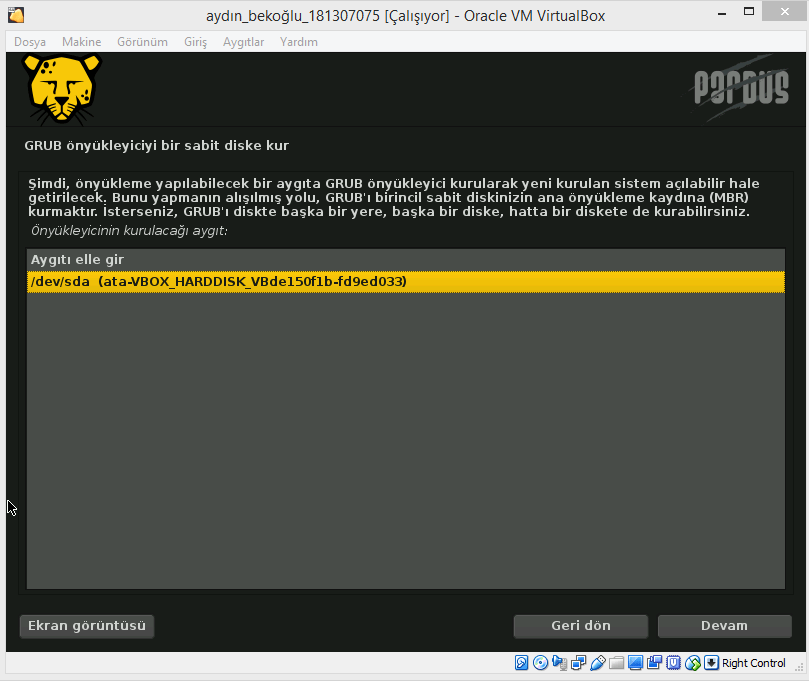
Task: Open the Aygıtlar menu
Action: point(244,42)
